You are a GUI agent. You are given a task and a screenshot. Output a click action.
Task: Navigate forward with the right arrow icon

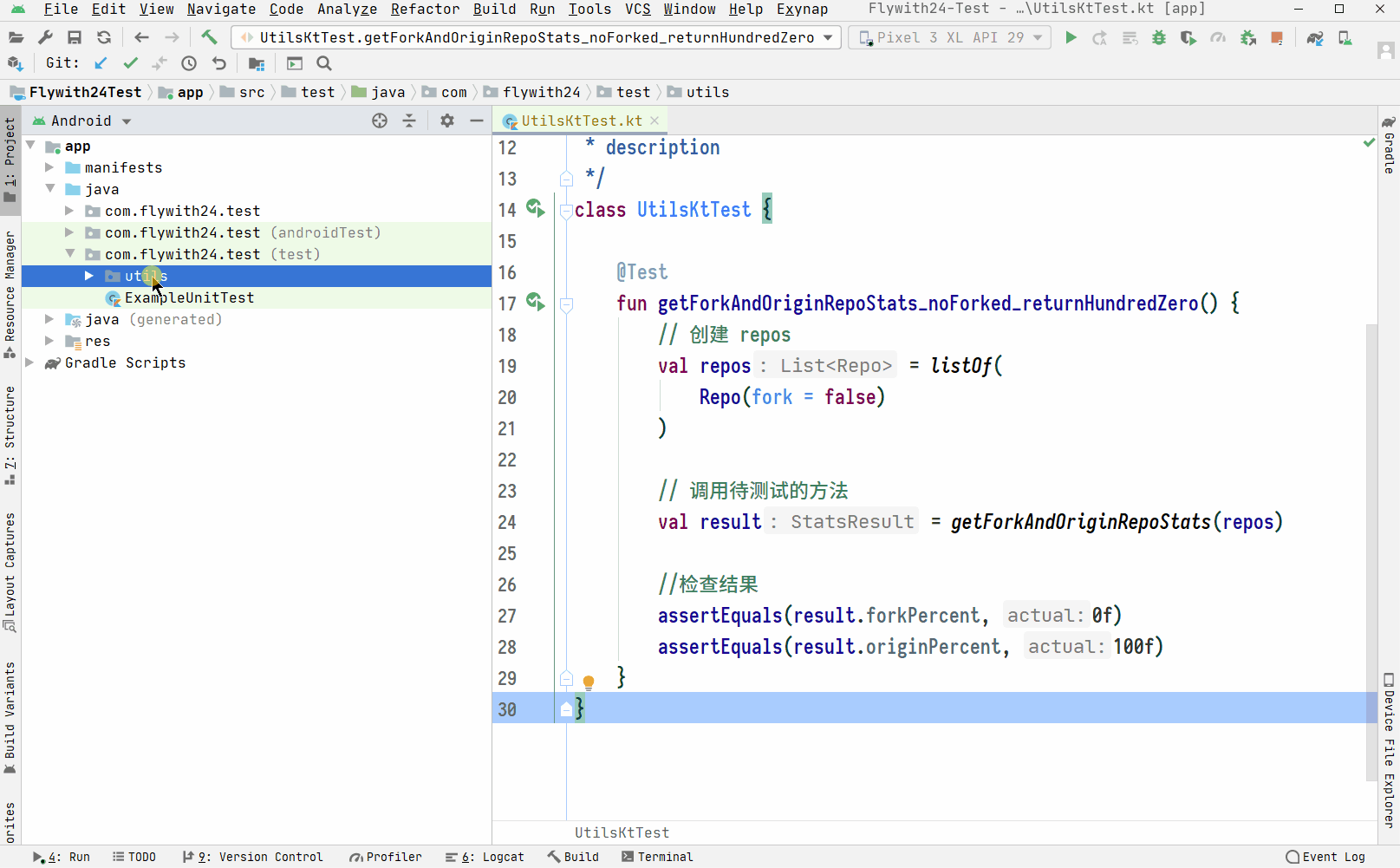point(172,37)
